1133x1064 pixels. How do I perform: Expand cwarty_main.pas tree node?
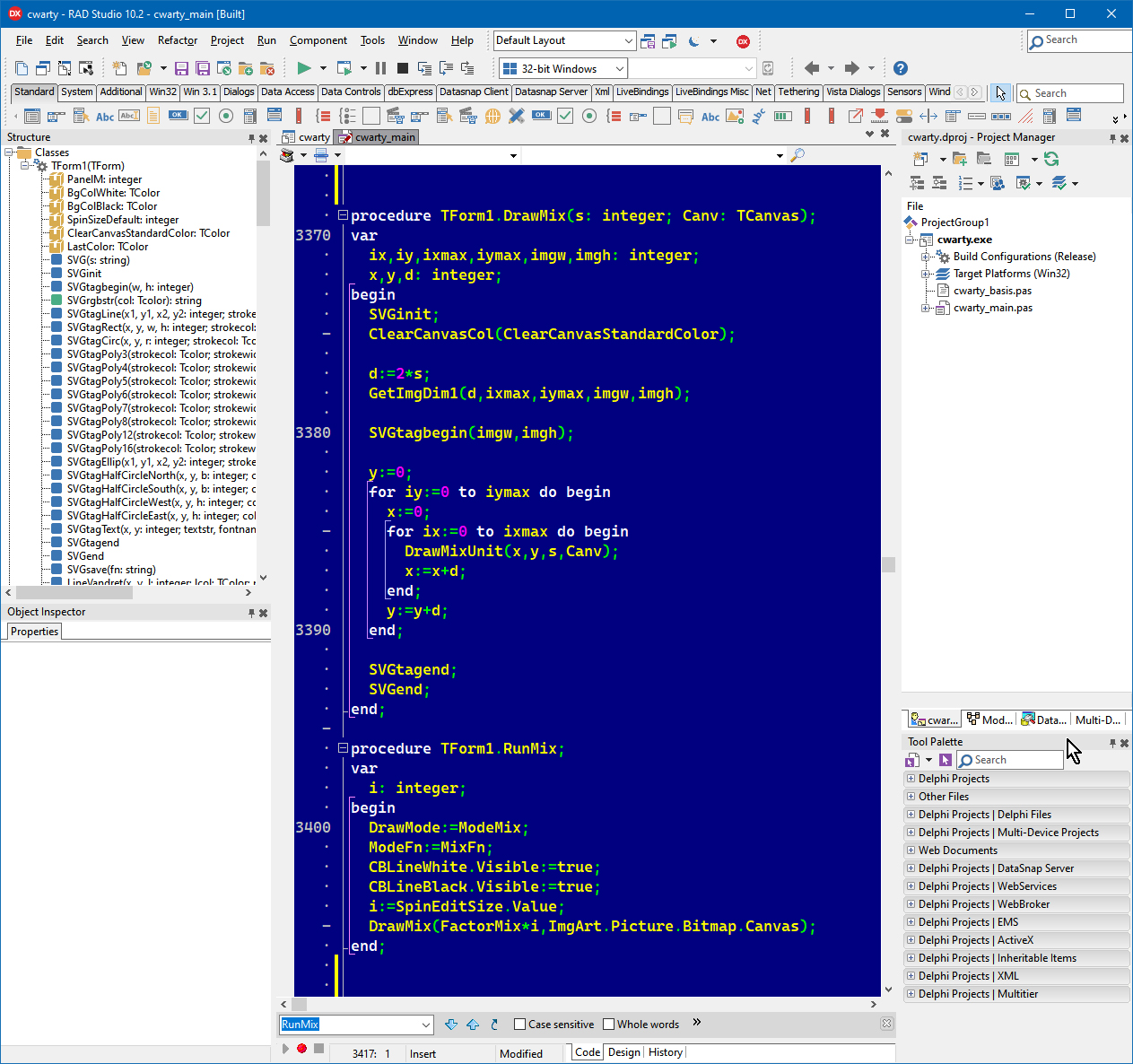926,308
